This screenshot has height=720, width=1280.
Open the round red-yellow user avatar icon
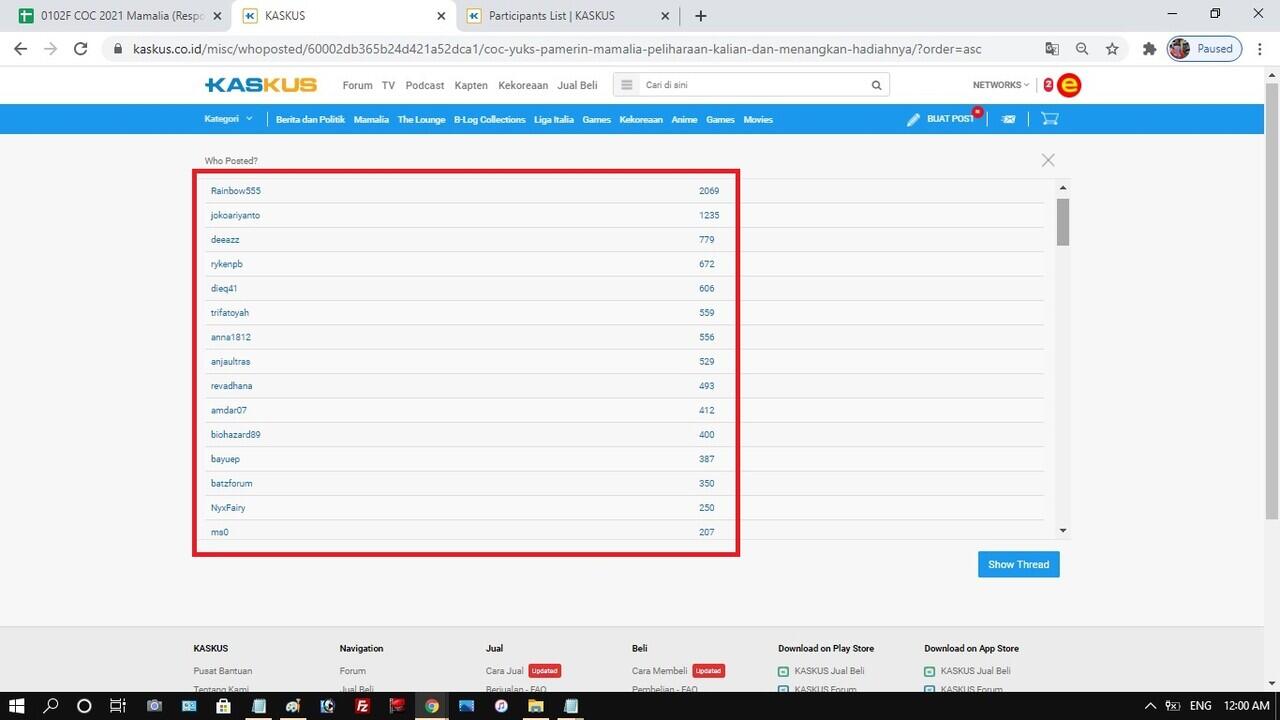pos(1069,85)
